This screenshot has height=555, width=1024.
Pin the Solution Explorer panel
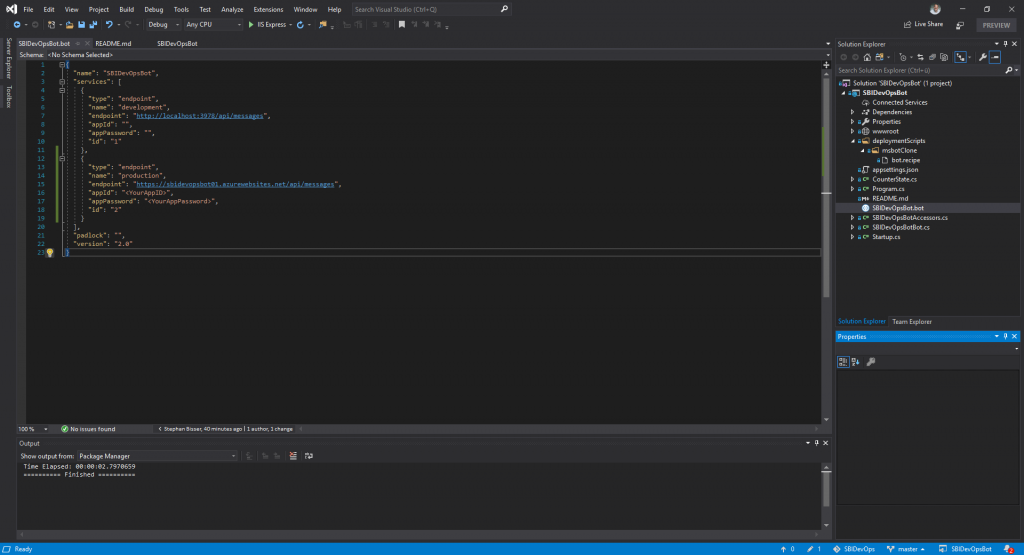coord(1005,44)
